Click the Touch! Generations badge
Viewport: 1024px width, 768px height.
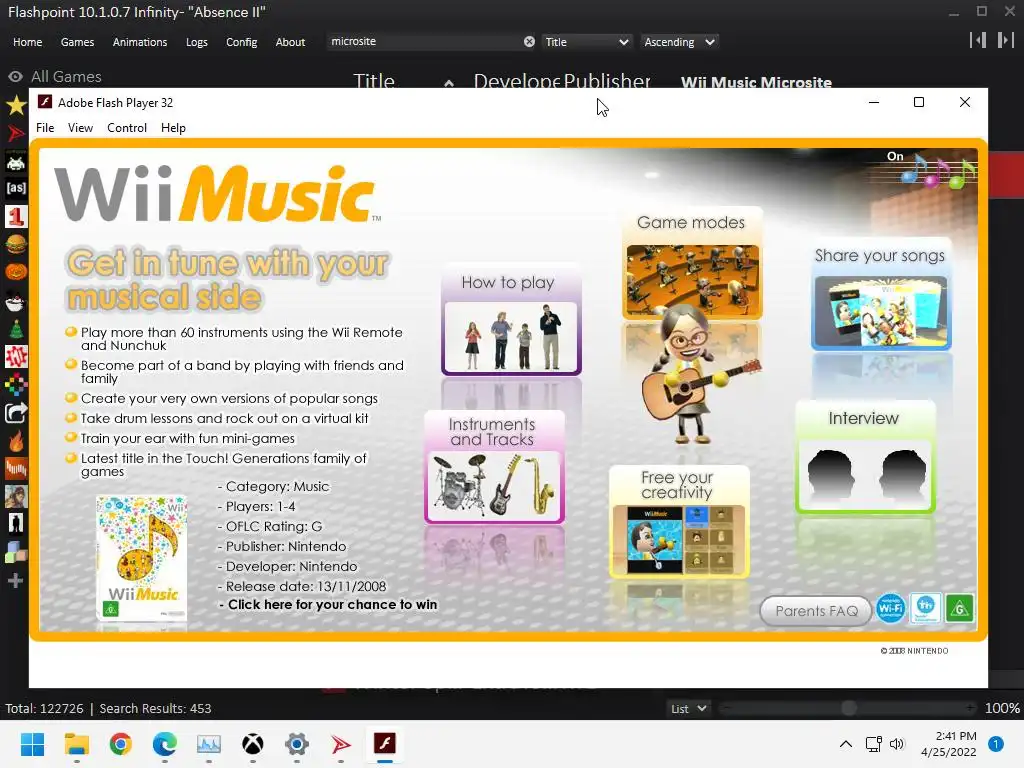925,609
